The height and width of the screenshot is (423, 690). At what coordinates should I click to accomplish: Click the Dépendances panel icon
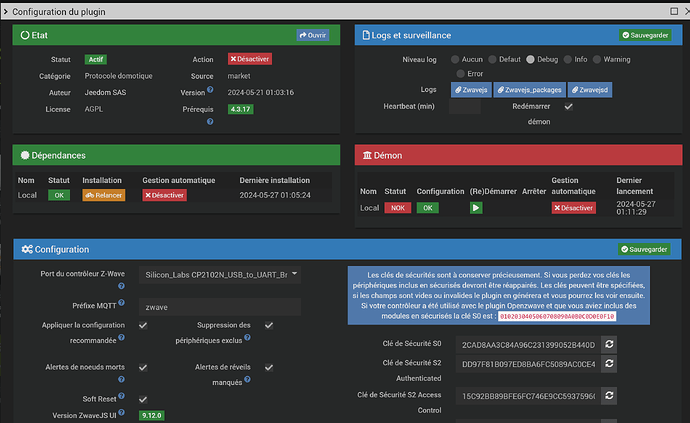(25, 155)
